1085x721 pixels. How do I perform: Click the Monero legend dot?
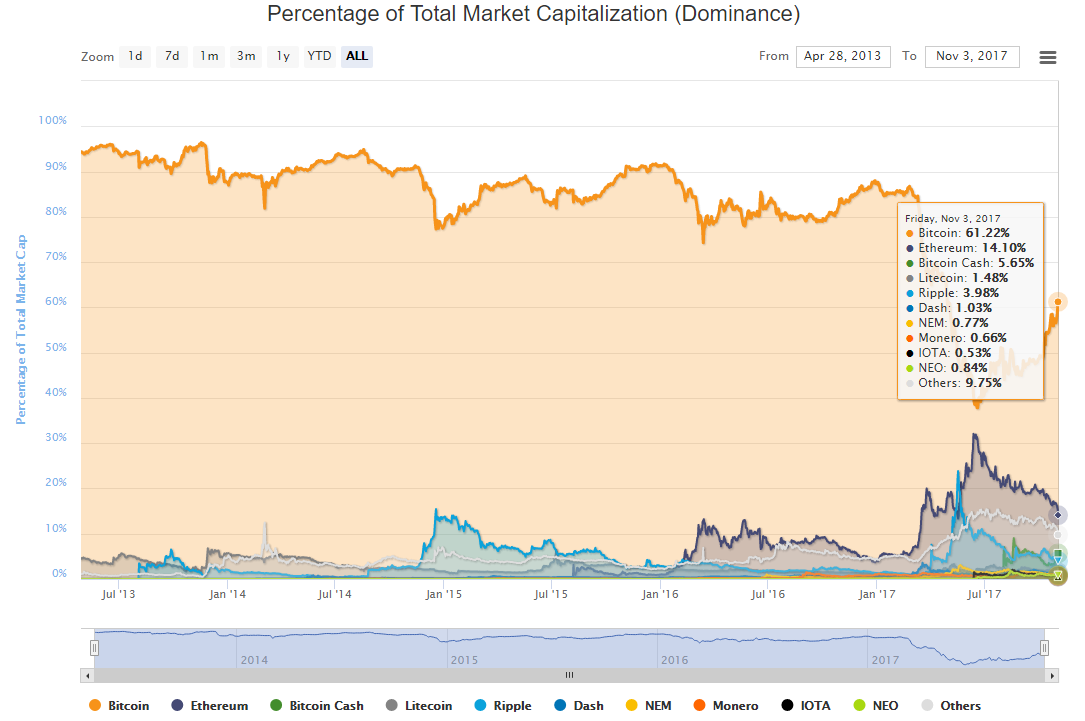700,705
